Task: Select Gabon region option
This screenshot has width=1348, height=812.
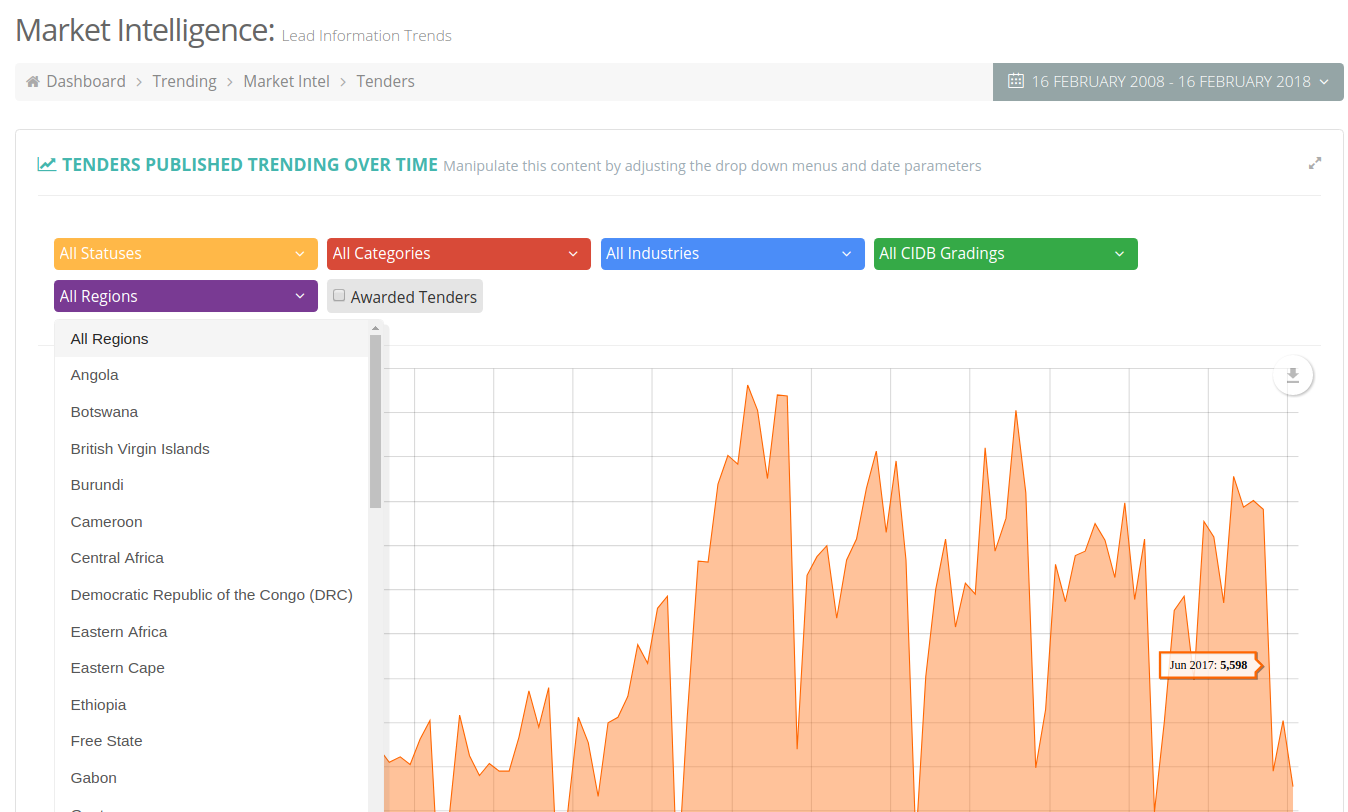Action: click(212, 778)
